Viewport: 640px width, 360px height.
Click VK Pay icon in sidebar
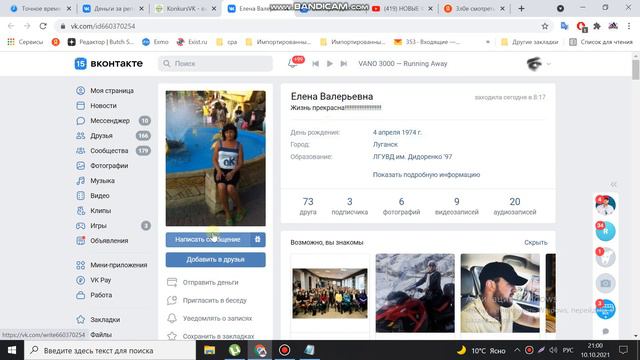(x=81, y=280)
